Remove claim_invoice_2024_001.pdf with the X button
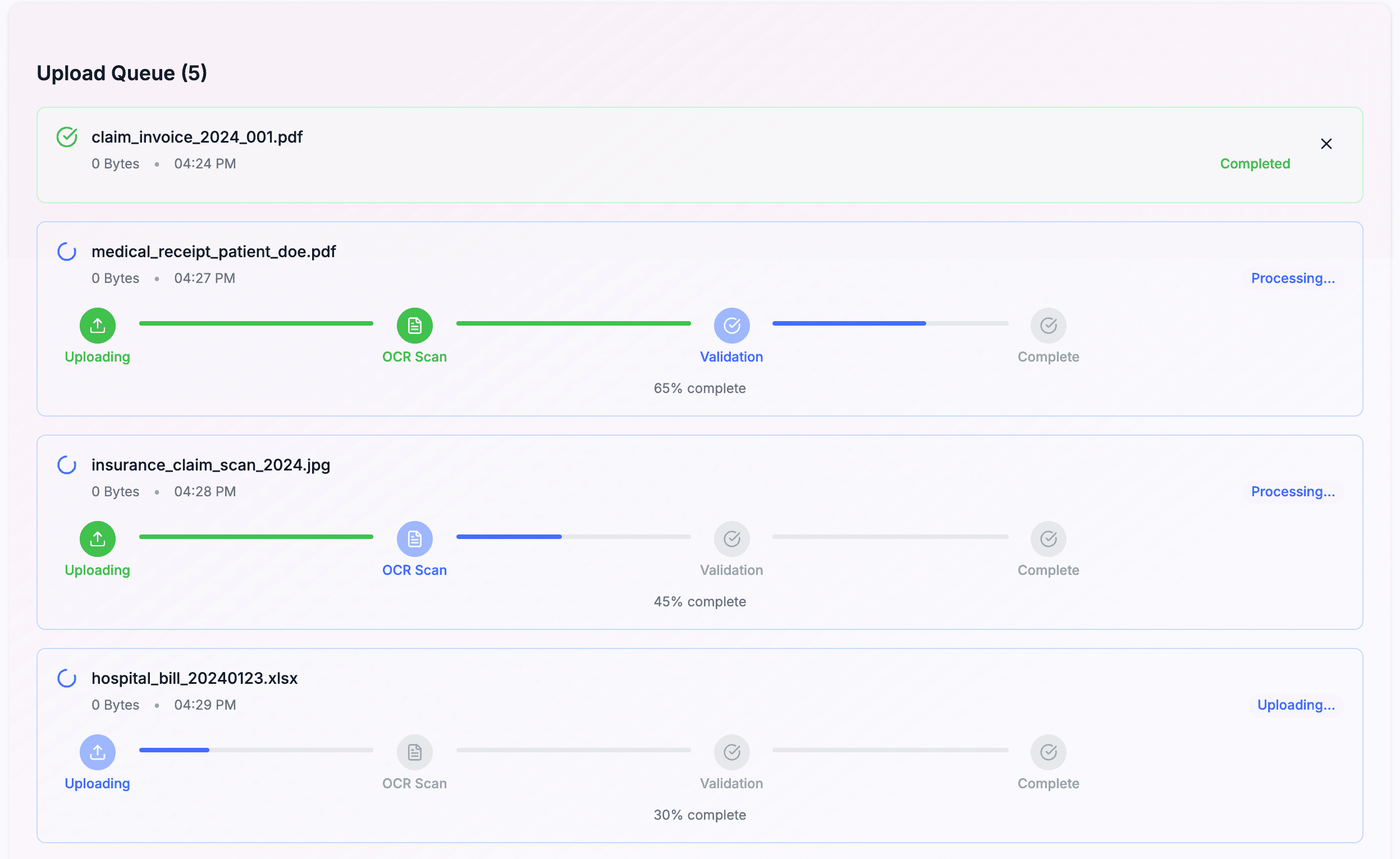Image resolution: width=1400 pixels, height=859 pixels. point(1325,144)
